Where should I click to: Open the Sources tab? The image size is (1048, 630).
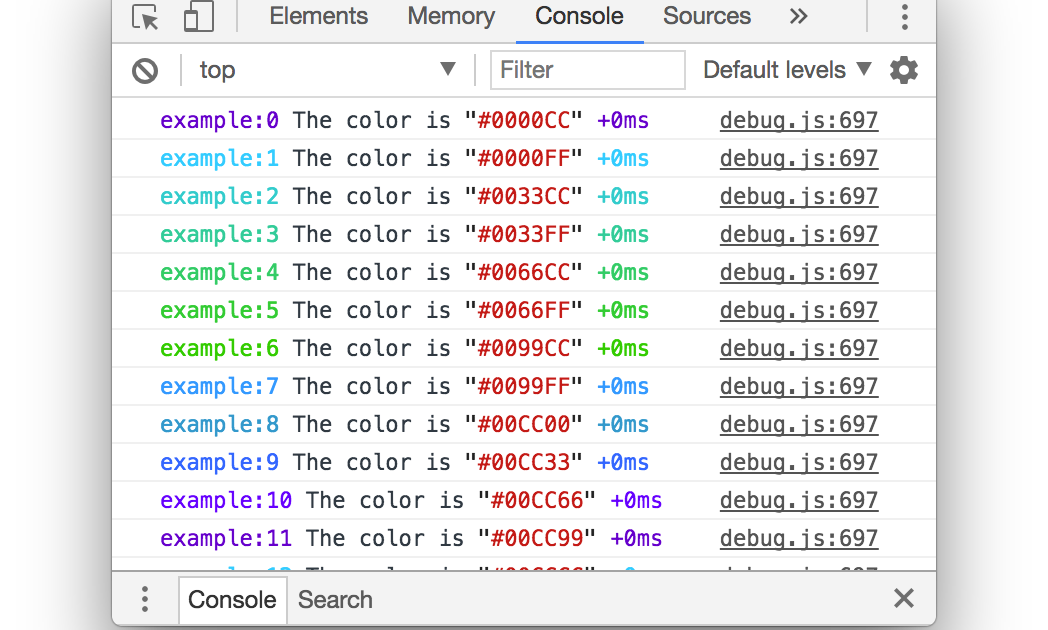point(706,17)
